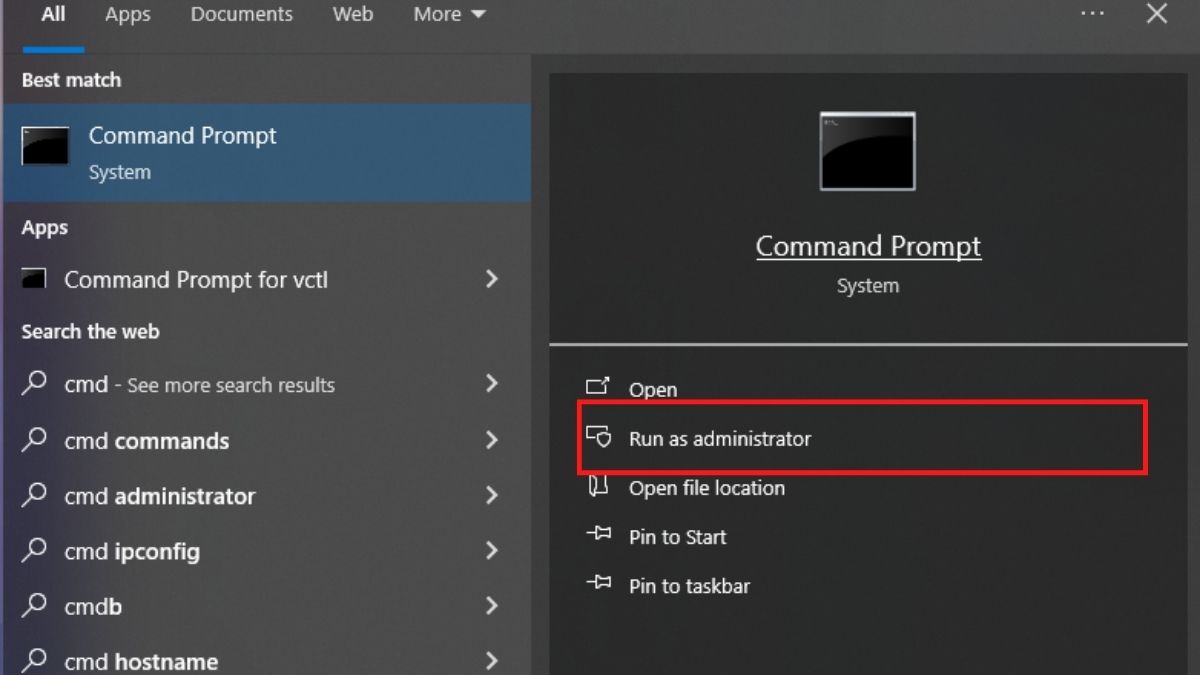This screenshot has height=675, width=1200.
Task: Click the search icon beside 'cmd - See more search results'
Action: click(x=35, y=383)
